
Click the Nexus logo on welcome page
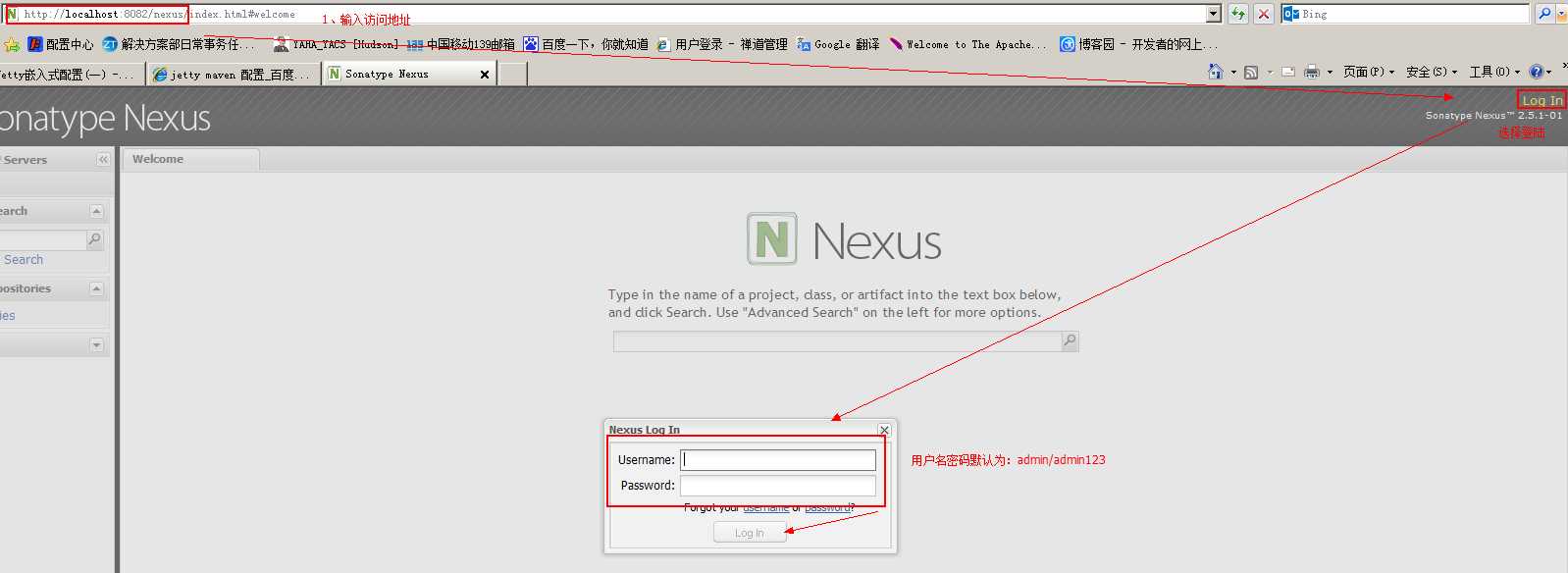tap(844, 239)
